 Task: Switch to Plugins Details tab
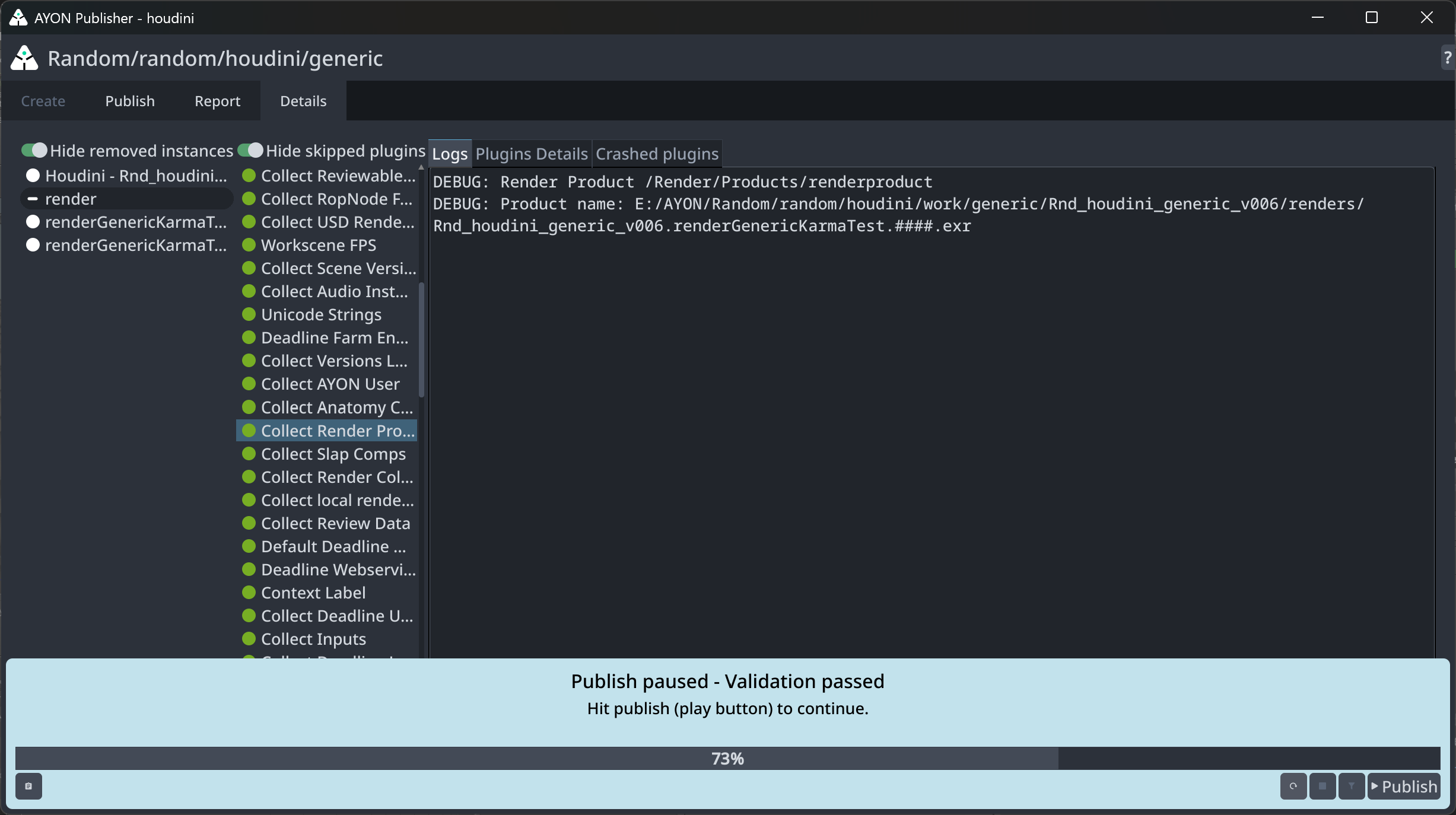point(532,154)
